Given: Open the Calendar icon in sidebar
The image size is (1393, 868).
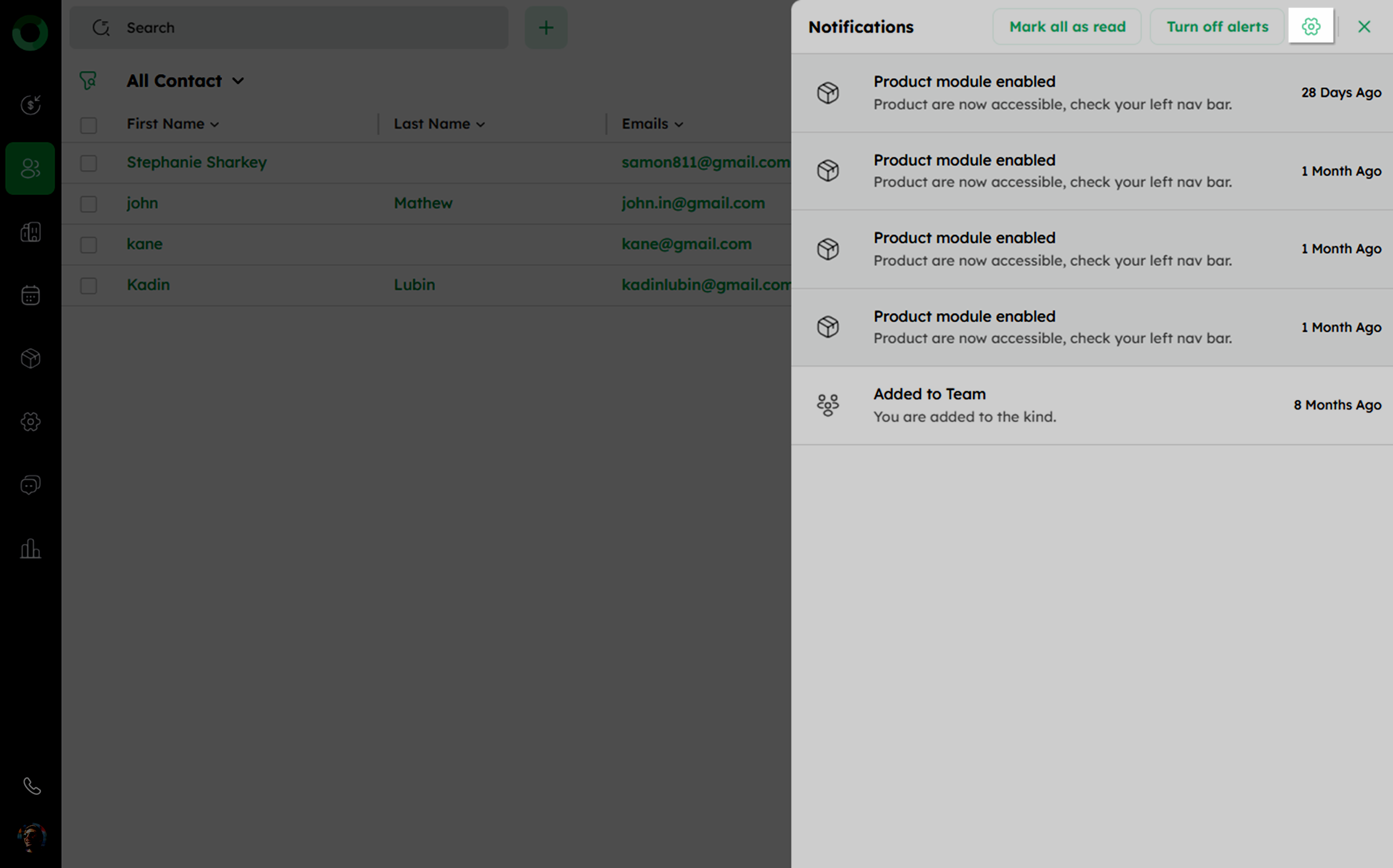Looking at the screenshot, I should click(31, 295).
